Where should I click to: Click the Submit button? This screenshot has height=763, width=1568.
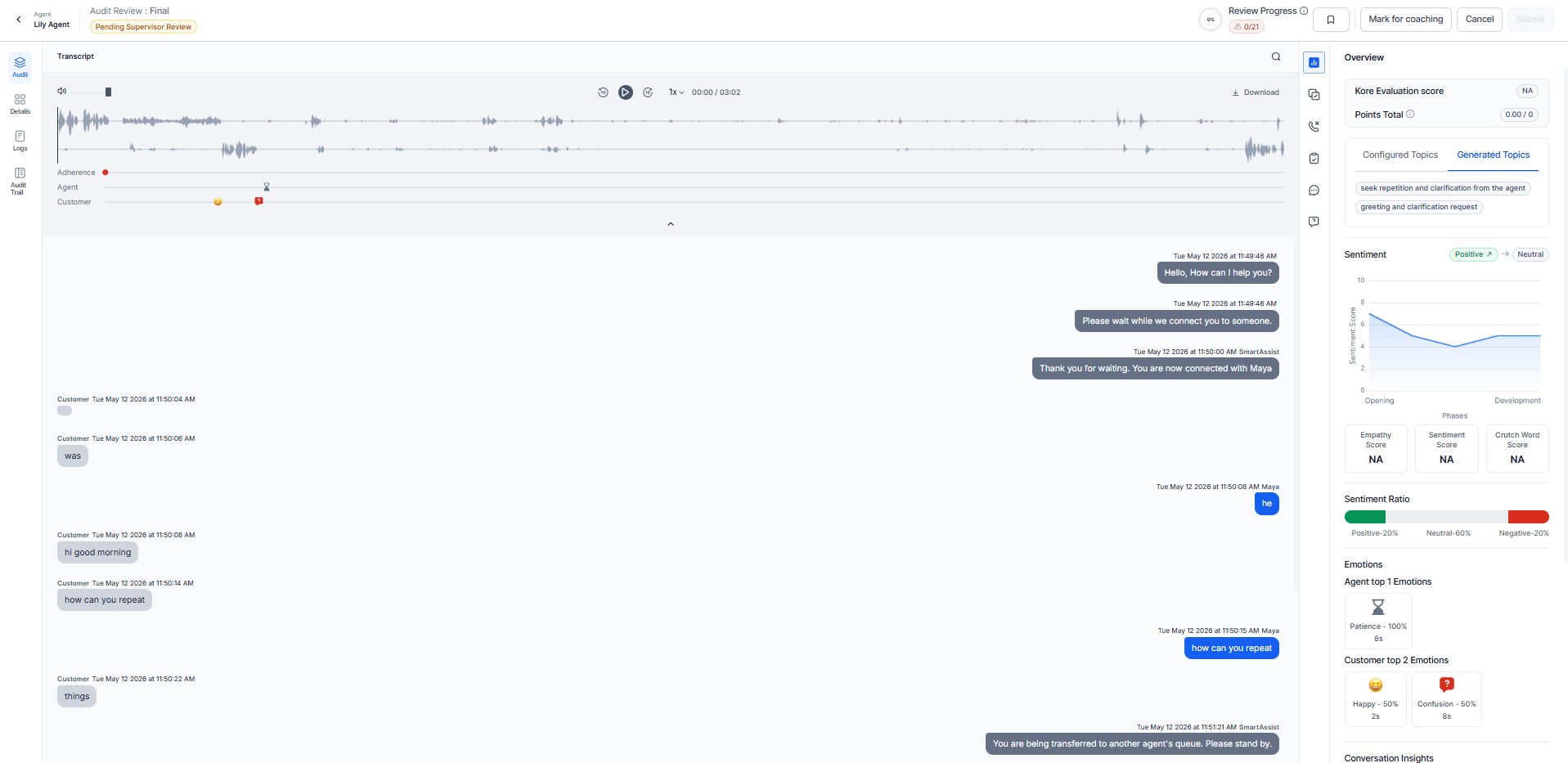[x=1530, y=20]
